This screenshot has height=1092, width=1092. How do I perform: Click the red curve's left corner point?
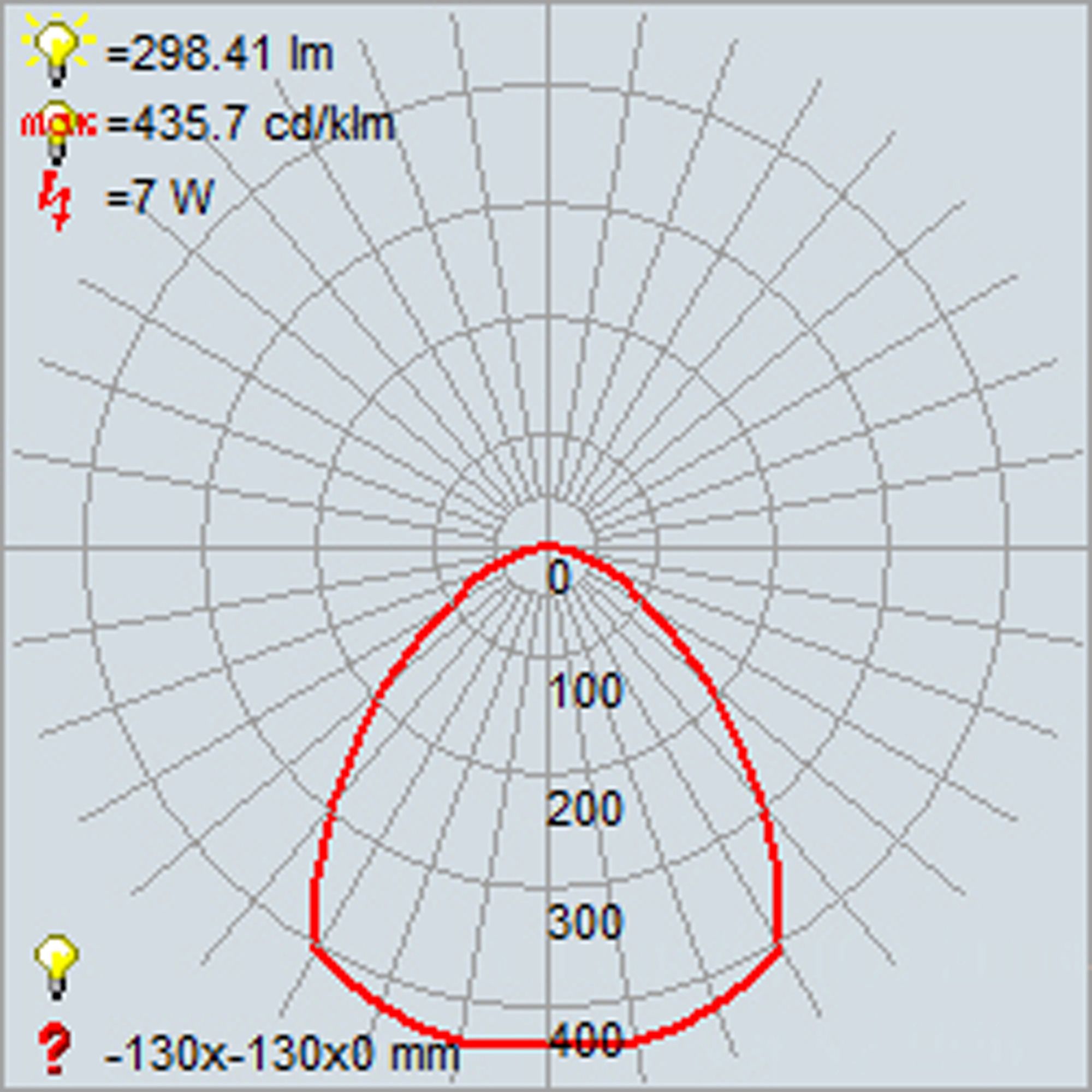(x=314, y=945)
